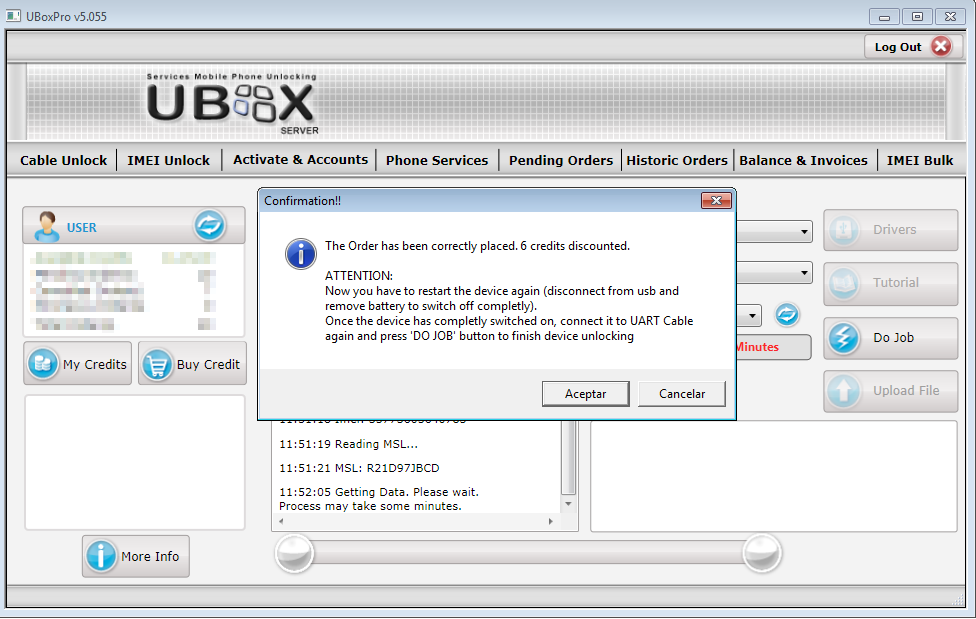Click the Tutorial button label
The height and width of the screenshot is (619, 976).
tap(896, 283)
